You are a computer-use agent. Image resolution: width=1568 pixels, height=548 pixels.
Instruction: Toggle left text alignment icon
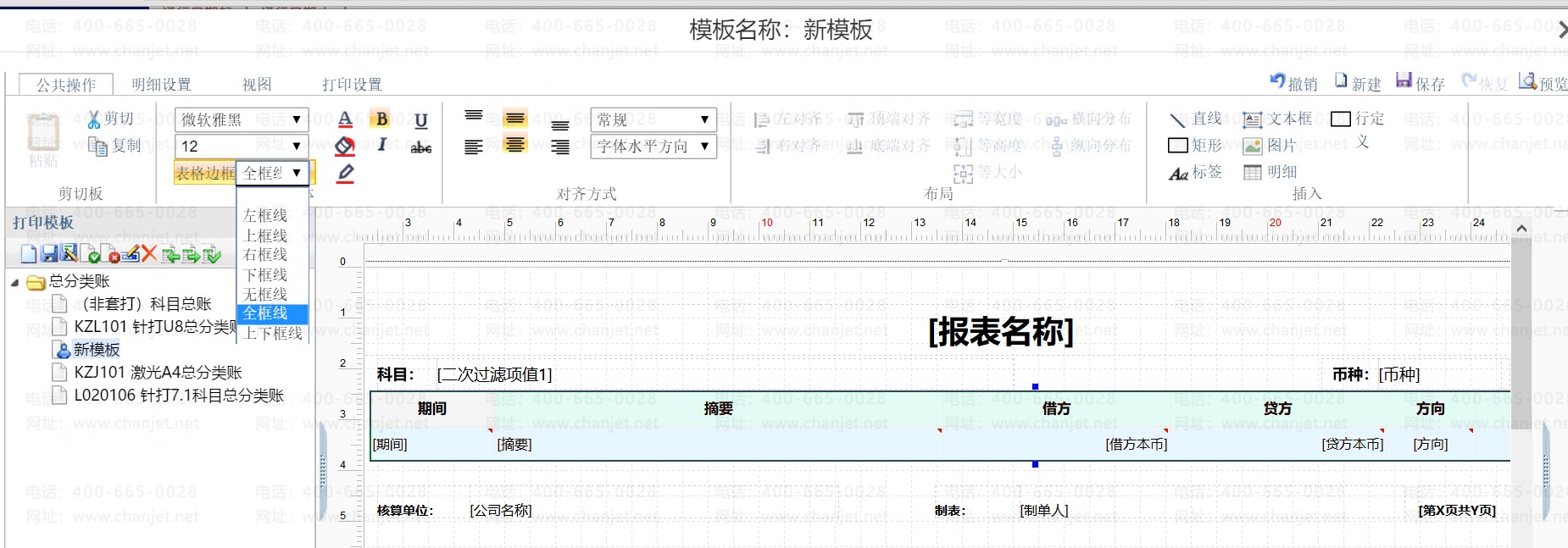pyautogui.click(x=474, y=147)
